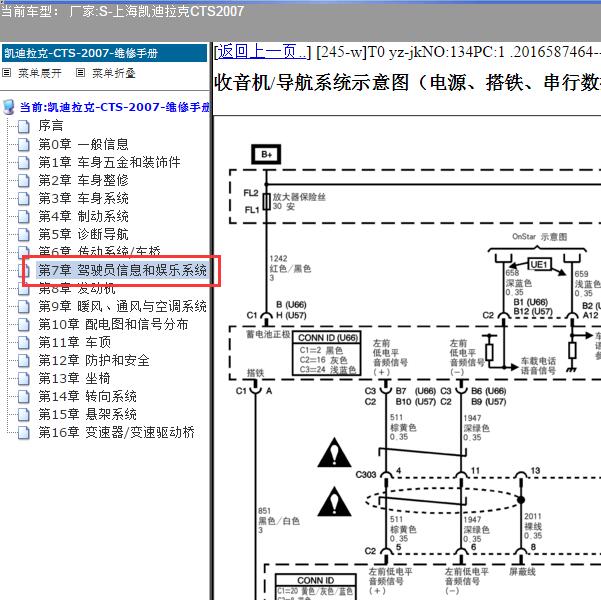The height and width of the screenshot is (600, 601).
Task: Open the 序言 tree entry
Action: tap(51, 126)
